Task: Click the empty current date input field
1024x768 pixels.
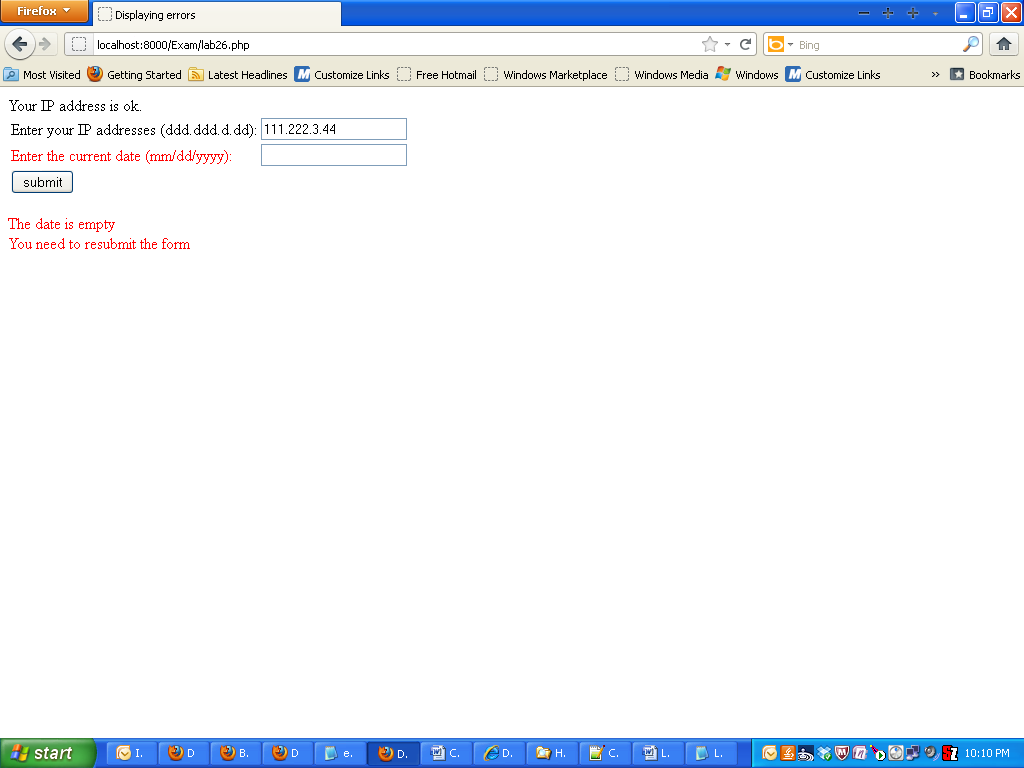Action: point(333,155)
